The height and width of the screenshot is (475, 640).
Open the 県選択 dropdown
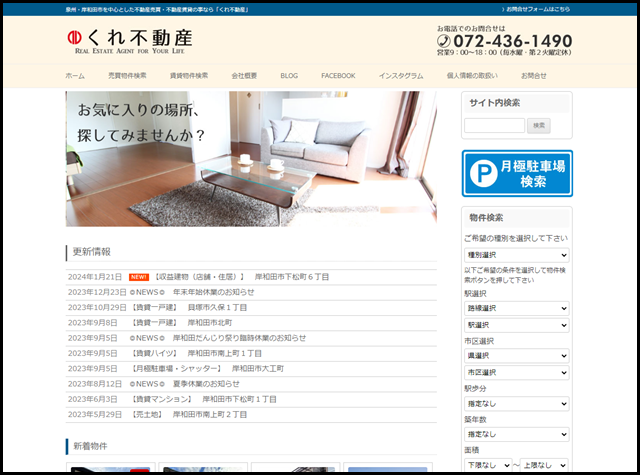pyautogui.click(x=517, y=356)
